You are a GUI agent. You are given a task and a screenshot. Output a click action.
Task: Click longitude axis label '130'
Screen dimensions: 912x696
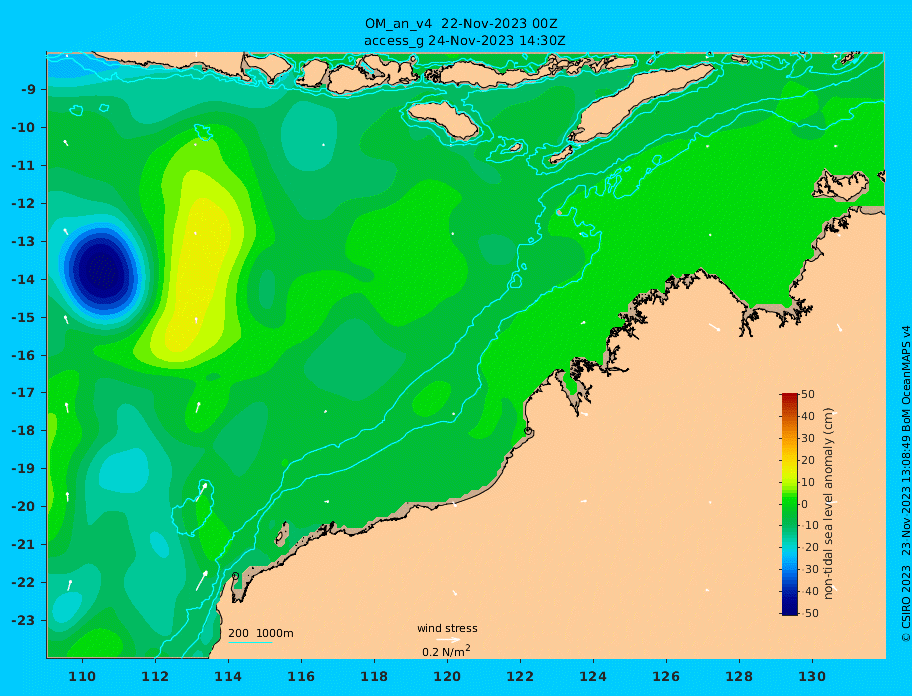(x=812, y=677)
